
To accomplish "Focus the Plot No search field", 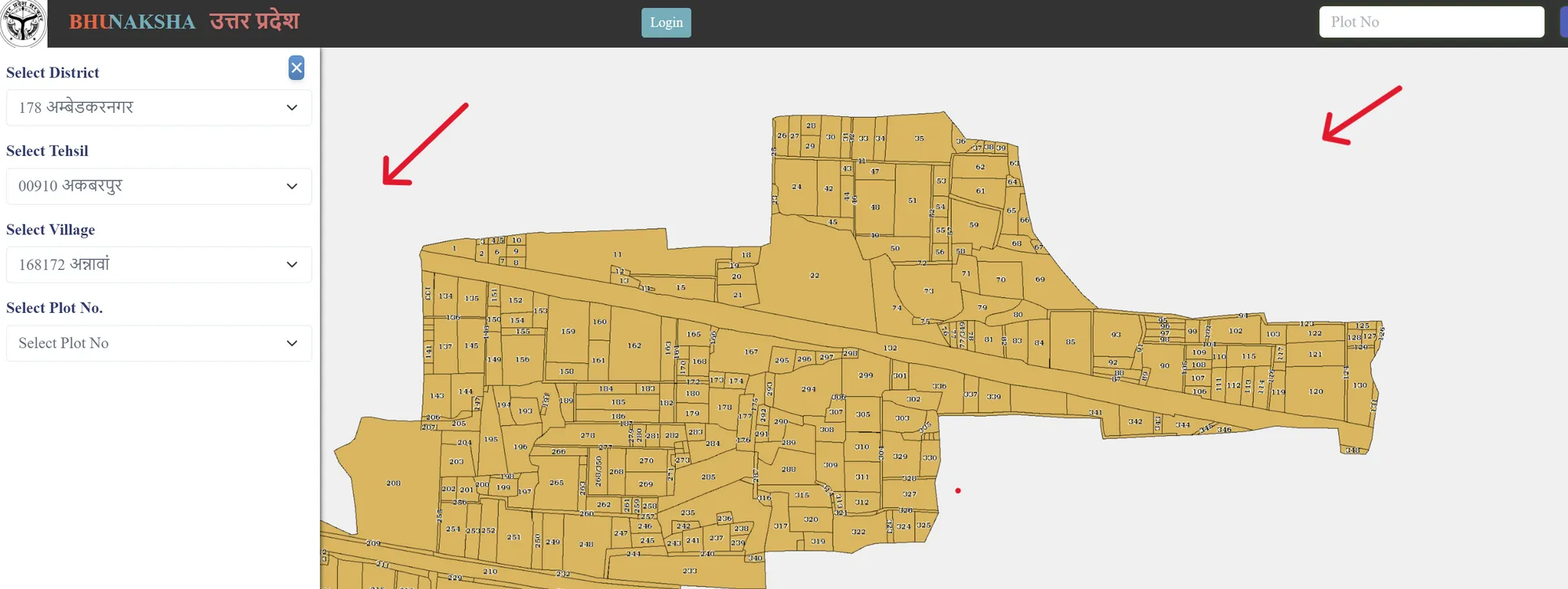I will pyautogui.click(x=1431, y=22).
